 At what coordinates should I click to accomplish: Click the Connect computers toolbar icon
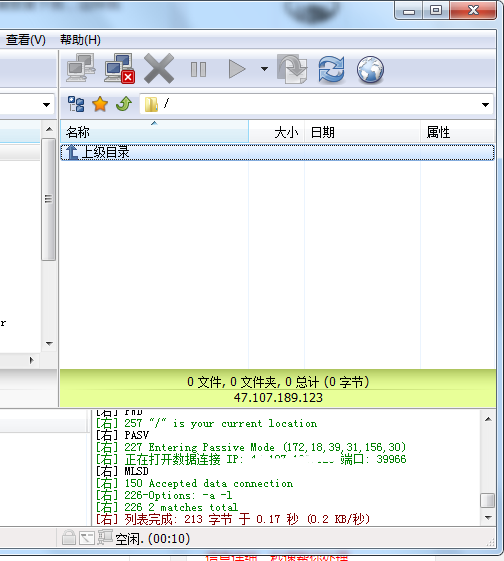[x=81, y=68]
